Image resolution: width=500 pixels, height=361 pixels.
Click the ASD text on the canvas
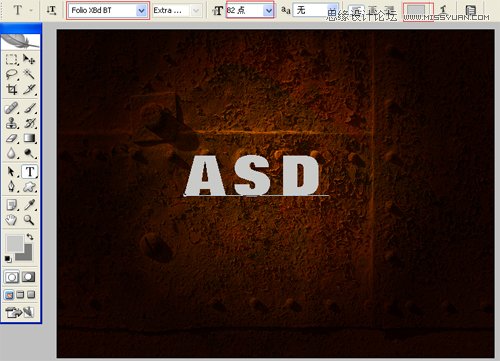tap(252, 176)
